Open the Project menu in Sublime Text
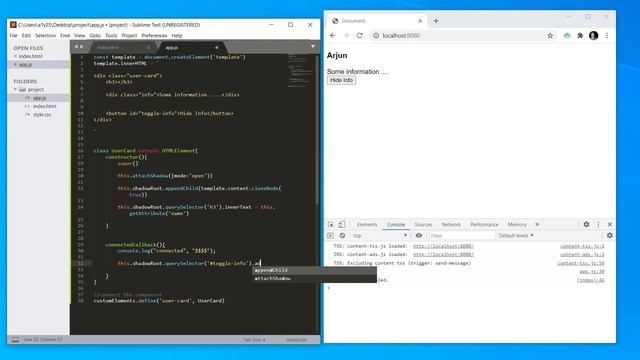This screenshot has width=640, height=360. click(129, 36)
